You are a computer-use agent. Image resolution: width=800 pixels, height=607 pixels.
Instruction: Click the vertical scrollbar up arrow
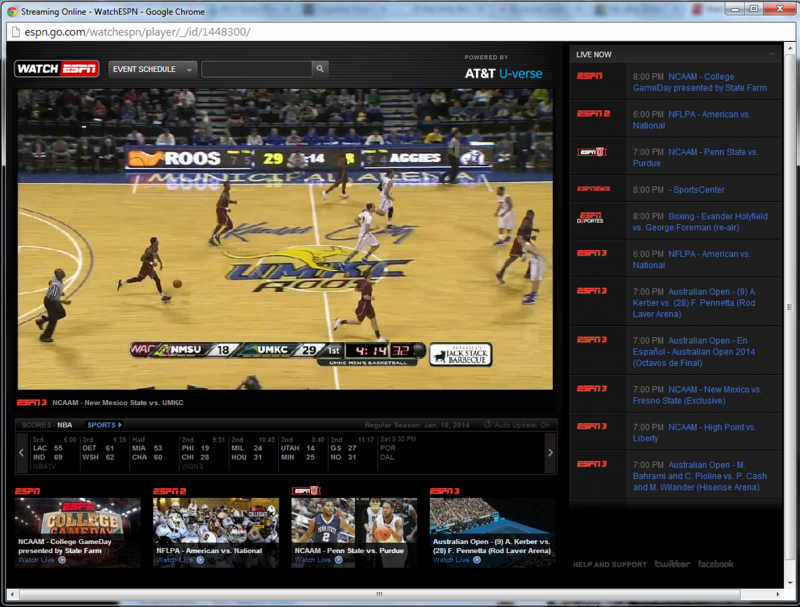pyautogui.click(x=790, y=48)
